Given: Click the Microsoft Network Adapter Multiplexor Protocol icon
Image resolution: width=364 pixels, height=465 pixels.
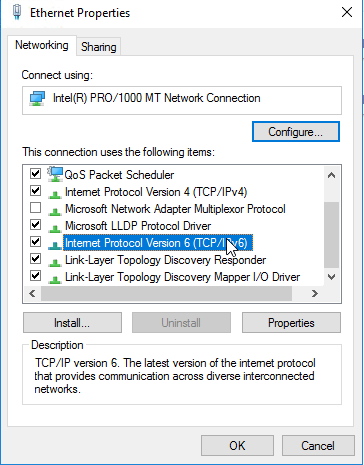Looking at the screenshot, I should [x=54, y=210].
